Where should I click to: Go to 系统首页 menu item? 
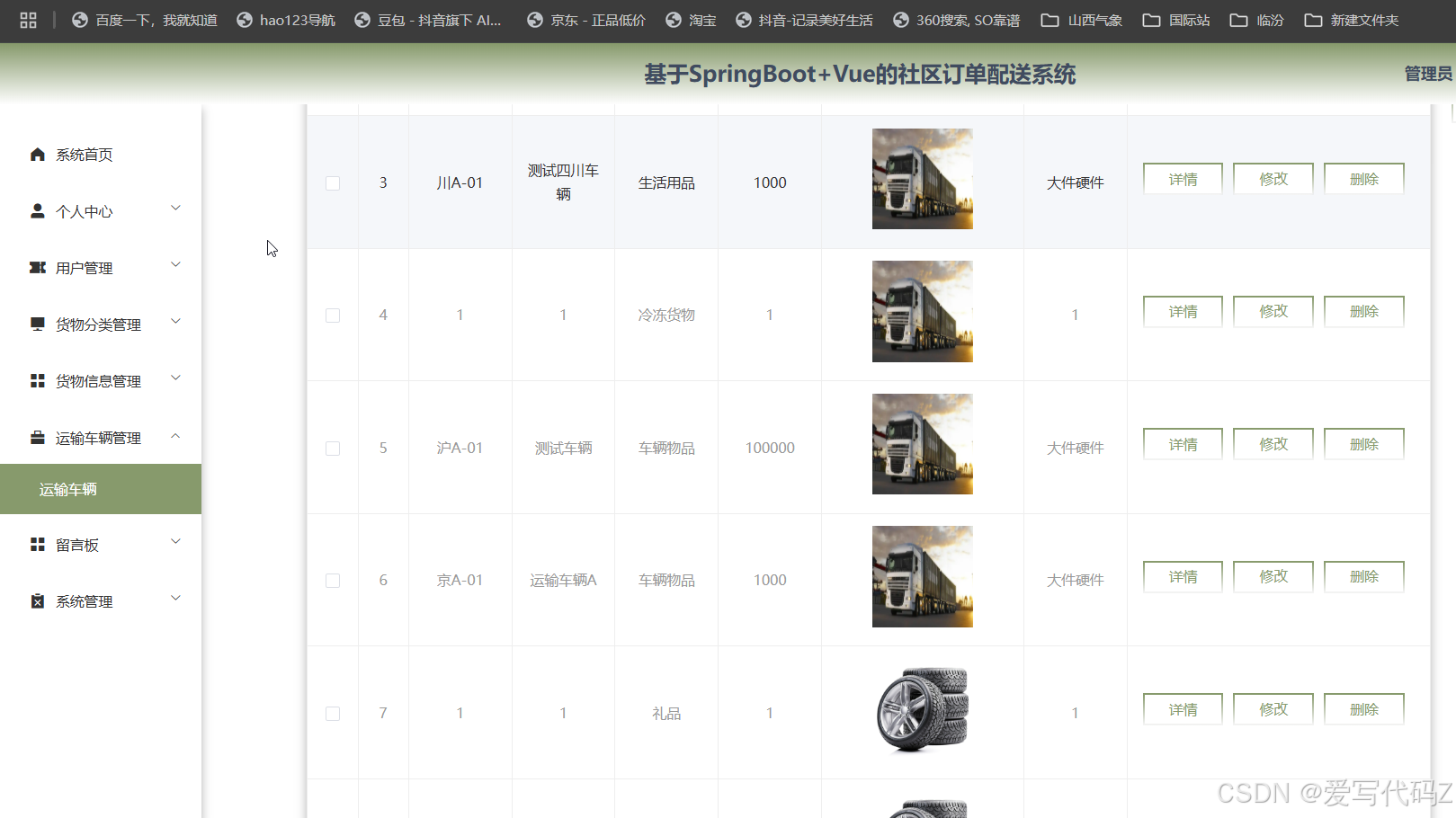click(101, 155)
